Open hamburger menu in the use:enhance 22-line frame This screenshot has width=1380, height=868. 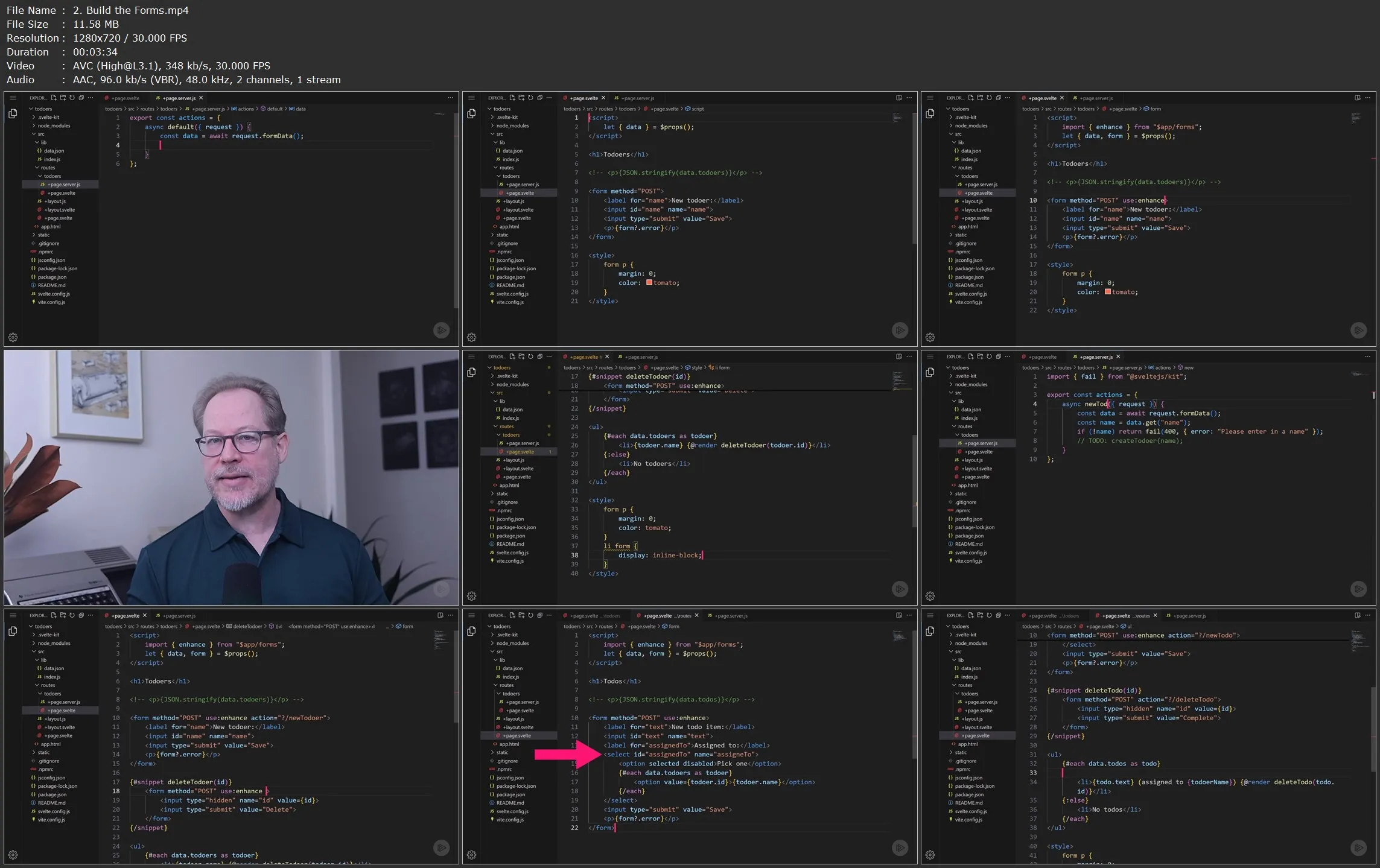[930, 98]
